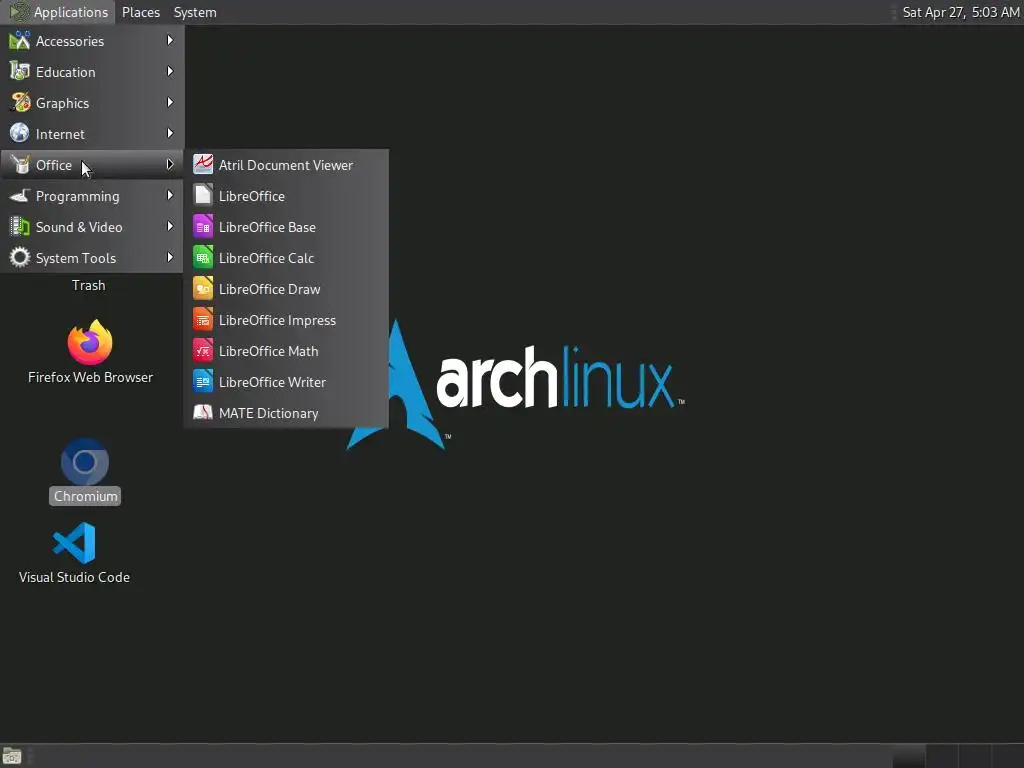The width and height of the screenshot is (1024, 768).
Task: Select the System Tools menu label
Action: (76, 258)
